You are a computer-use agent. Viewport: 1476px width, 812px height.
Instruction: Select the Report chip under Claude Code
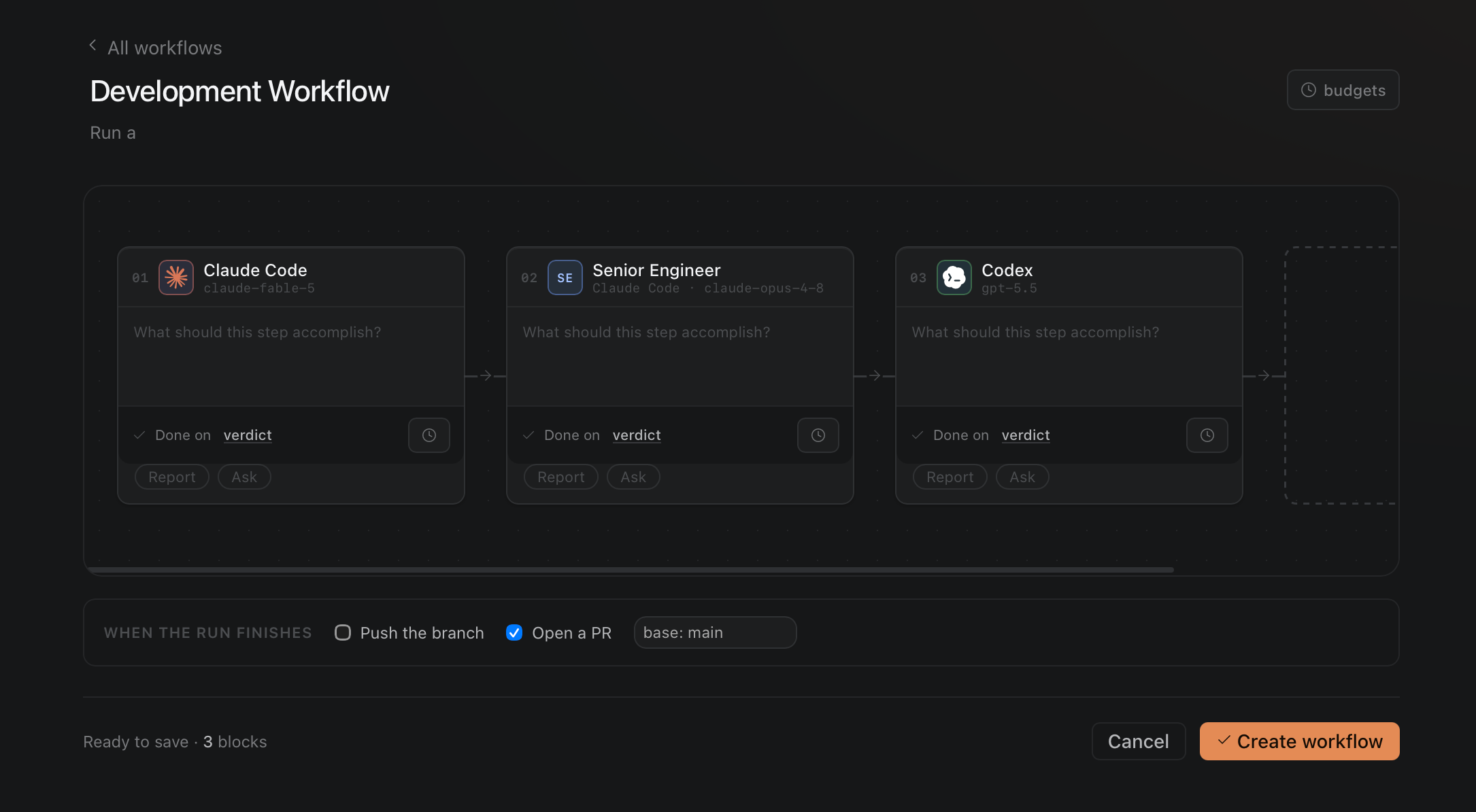pos(172,477)
